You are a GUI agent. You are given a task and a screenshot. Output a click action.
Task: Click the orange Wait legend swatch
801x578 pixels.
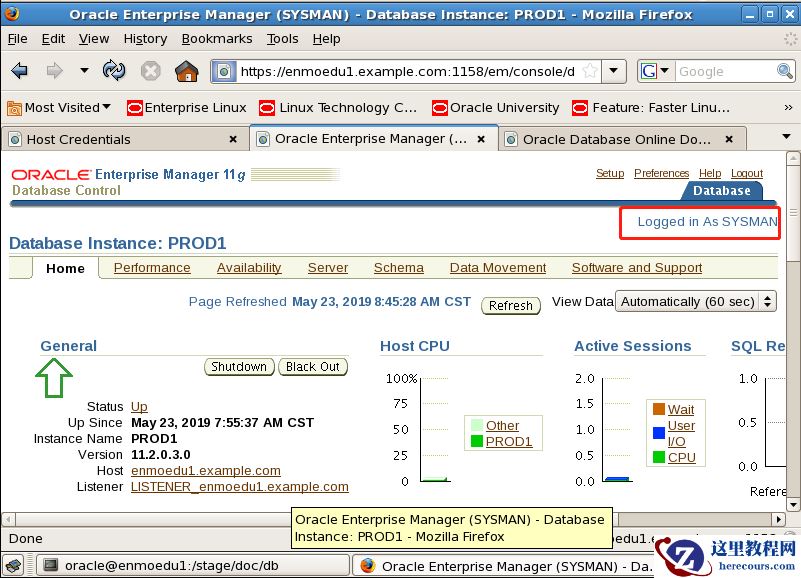[x=658, y=409]
